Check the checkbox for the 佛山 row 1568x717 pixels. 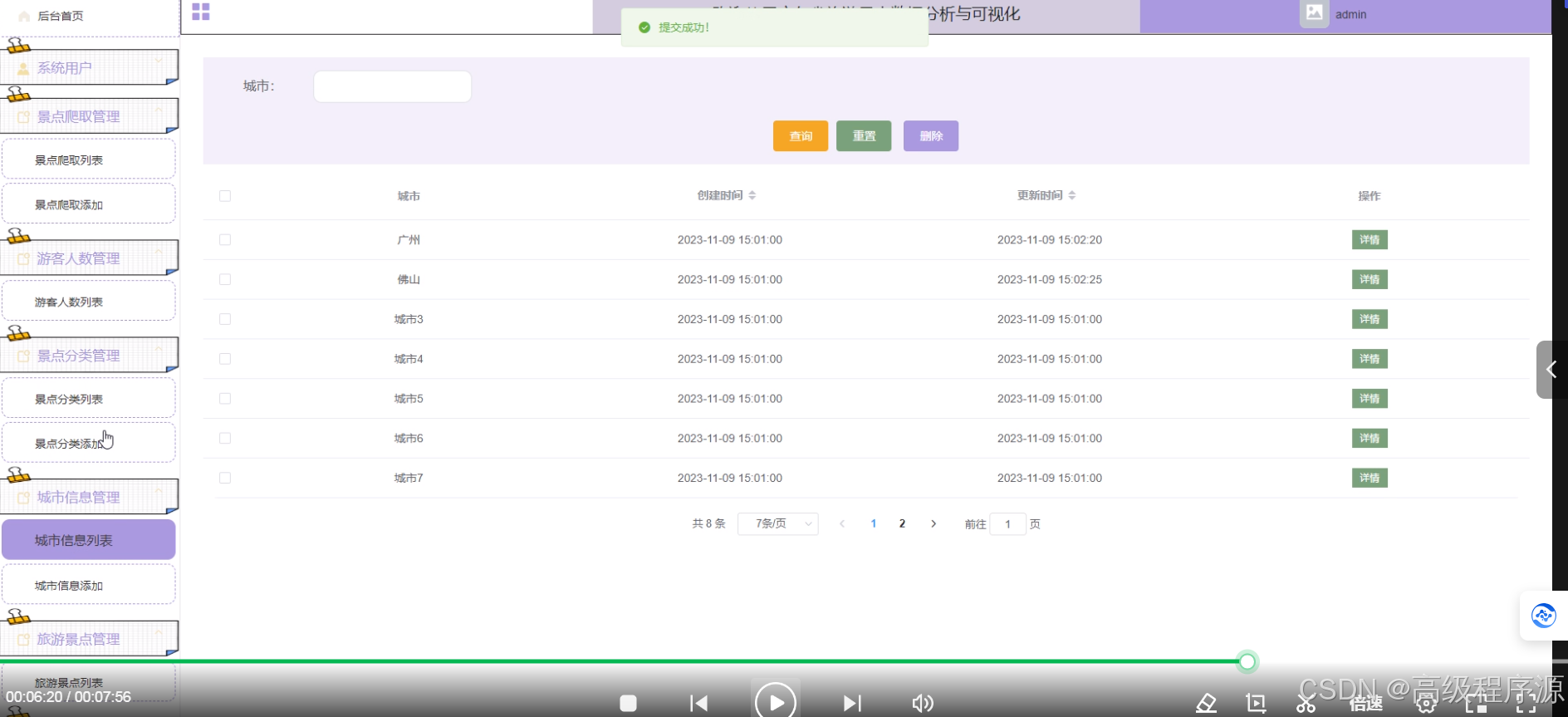(x=225, y=279)
